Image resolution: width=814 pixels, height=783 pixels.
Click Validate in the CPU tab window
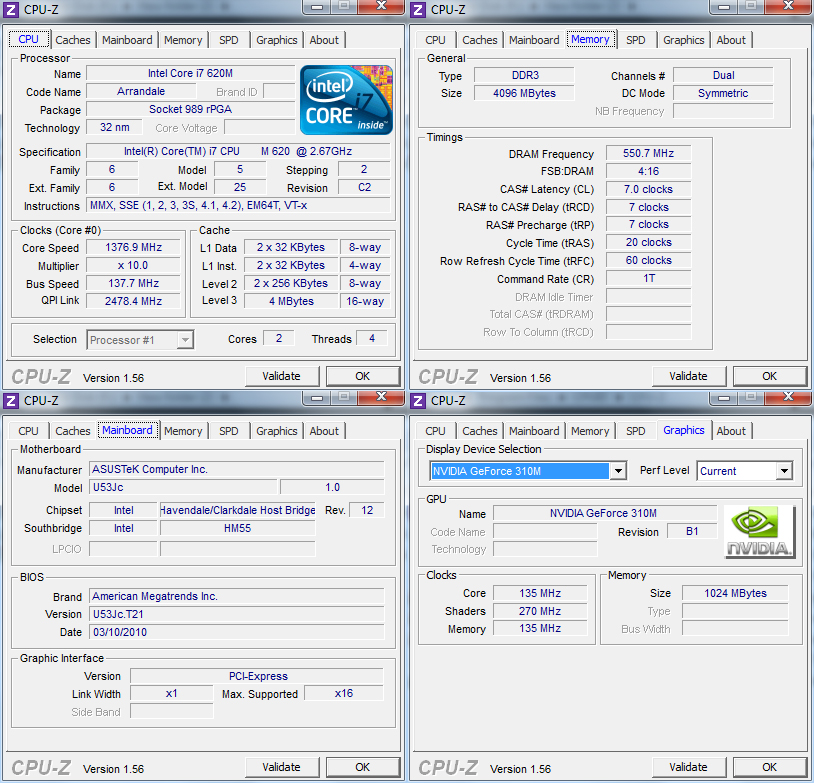[x=281, y=376]
